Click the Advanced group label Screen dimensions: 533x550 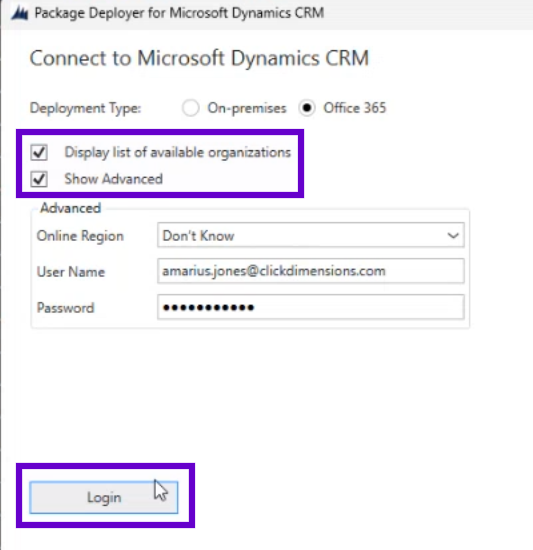tap(70, 208)
